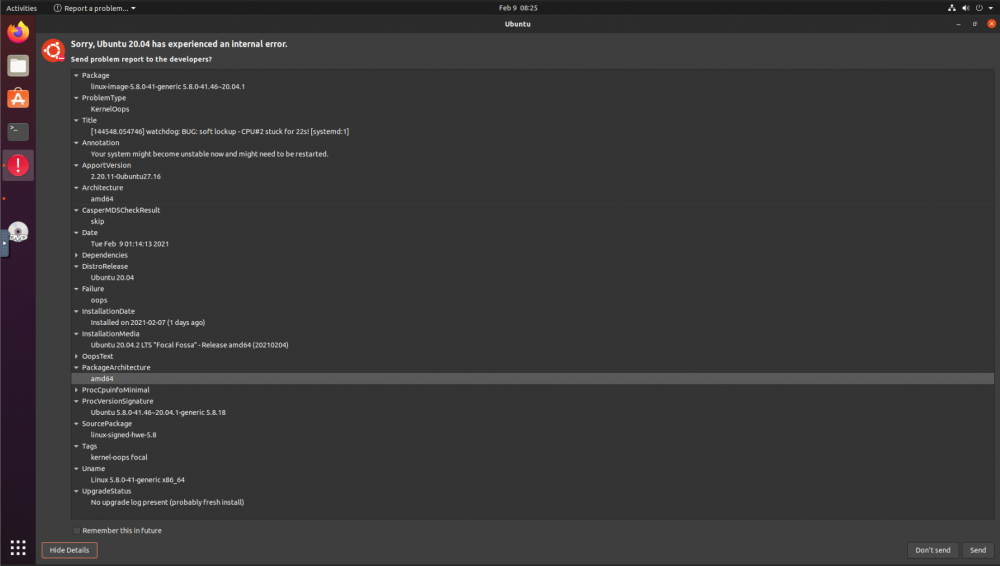This screenshot has height=566, width=1000.
Task: Select the Installed on 2021-02-07 row
Action: [x=533, y=322]
